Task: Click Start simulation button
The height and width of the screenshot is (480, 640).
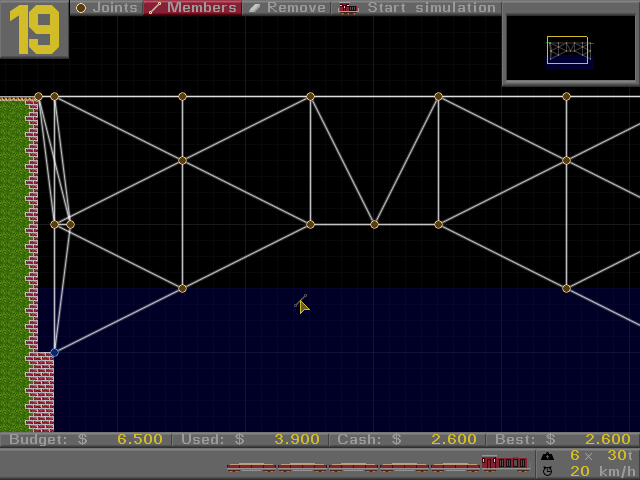Action: 417,8
